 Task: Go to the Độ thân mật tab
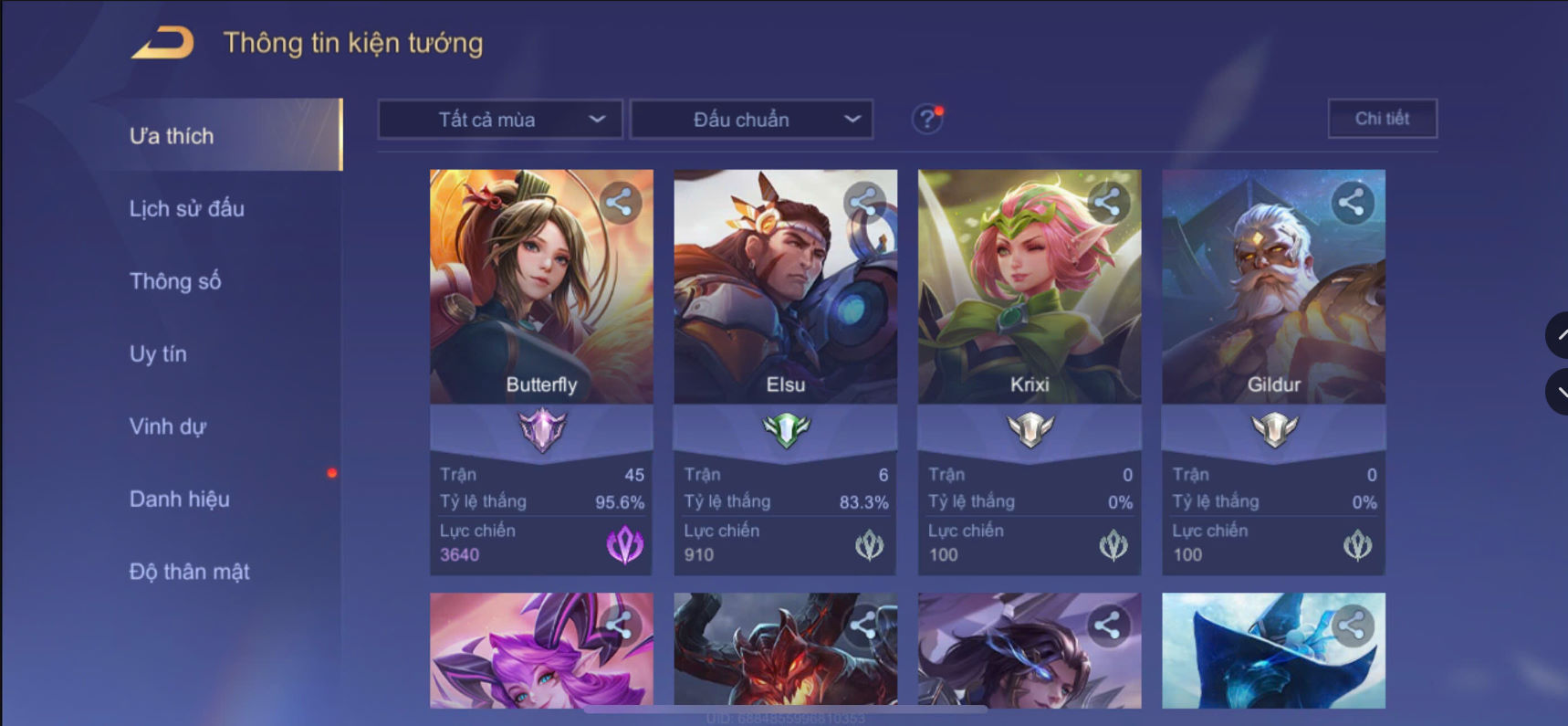pyautogui.click(x=190, y=572)
